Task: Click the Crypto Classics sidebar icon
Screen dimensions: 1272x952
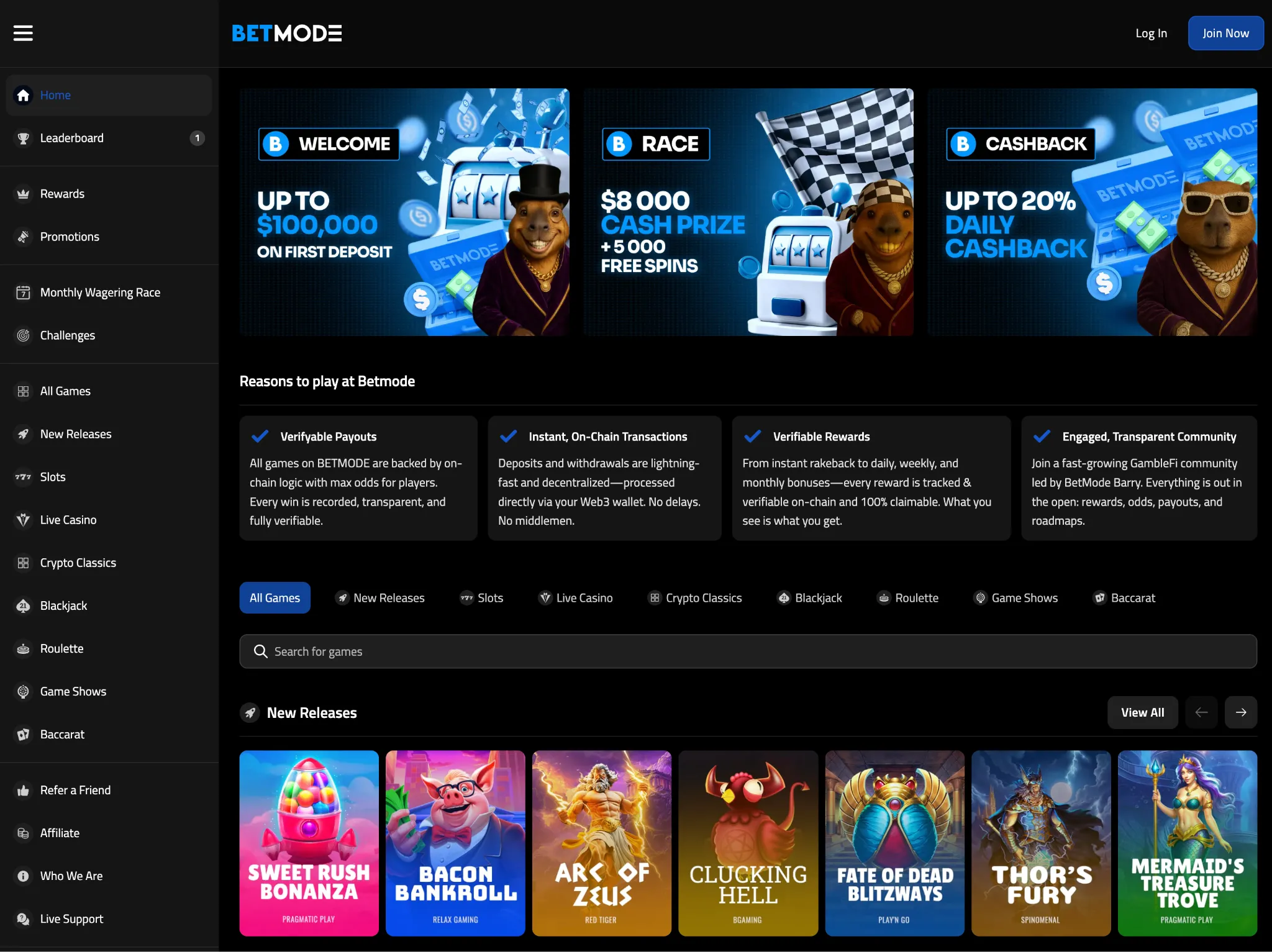Action: point(23,563)
